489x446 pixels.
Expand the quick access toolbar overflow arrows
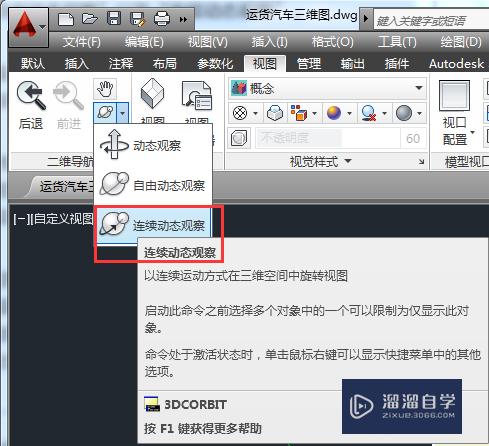pyautogui.click(x=183, y=20)
